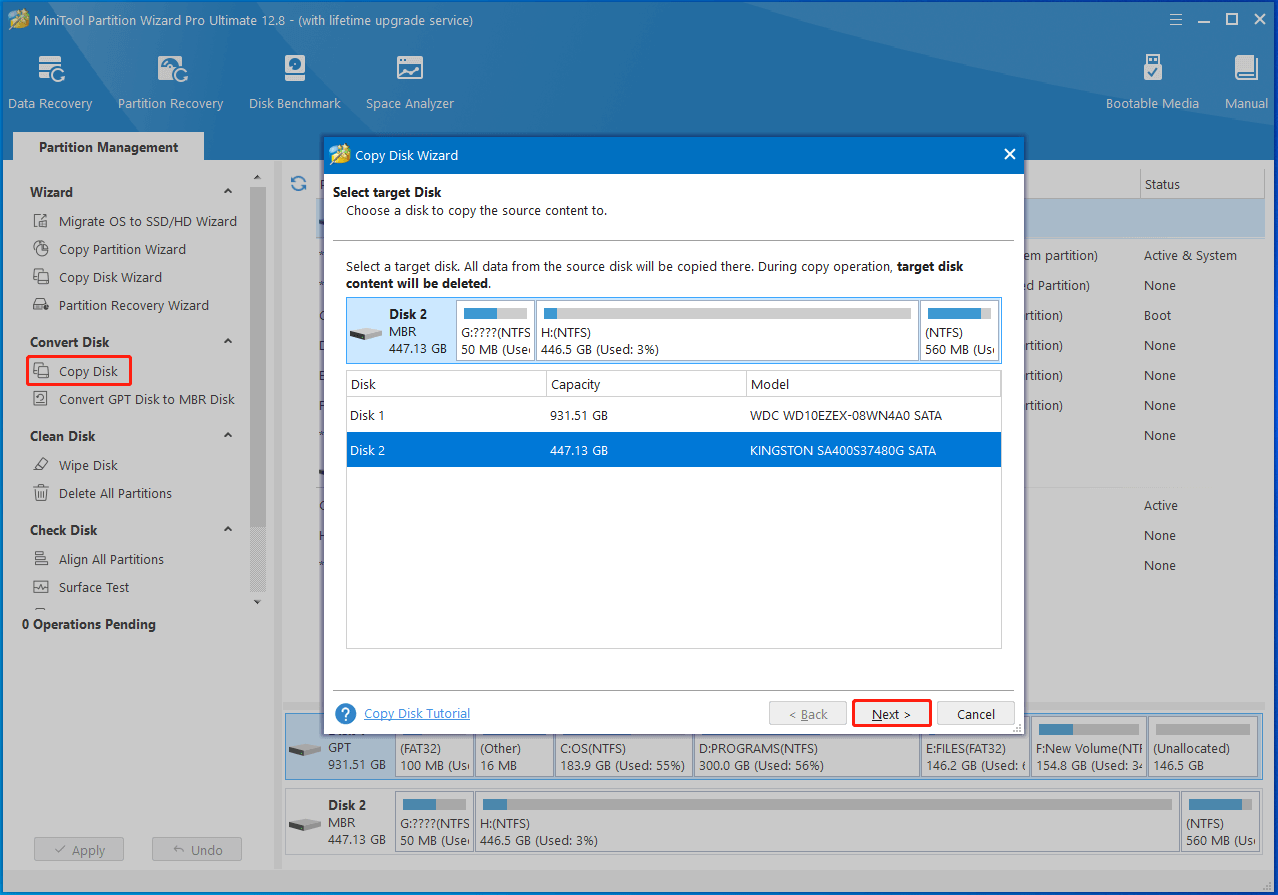
Task: Click sidebar scrollbar down arrow
Action: 257,602
